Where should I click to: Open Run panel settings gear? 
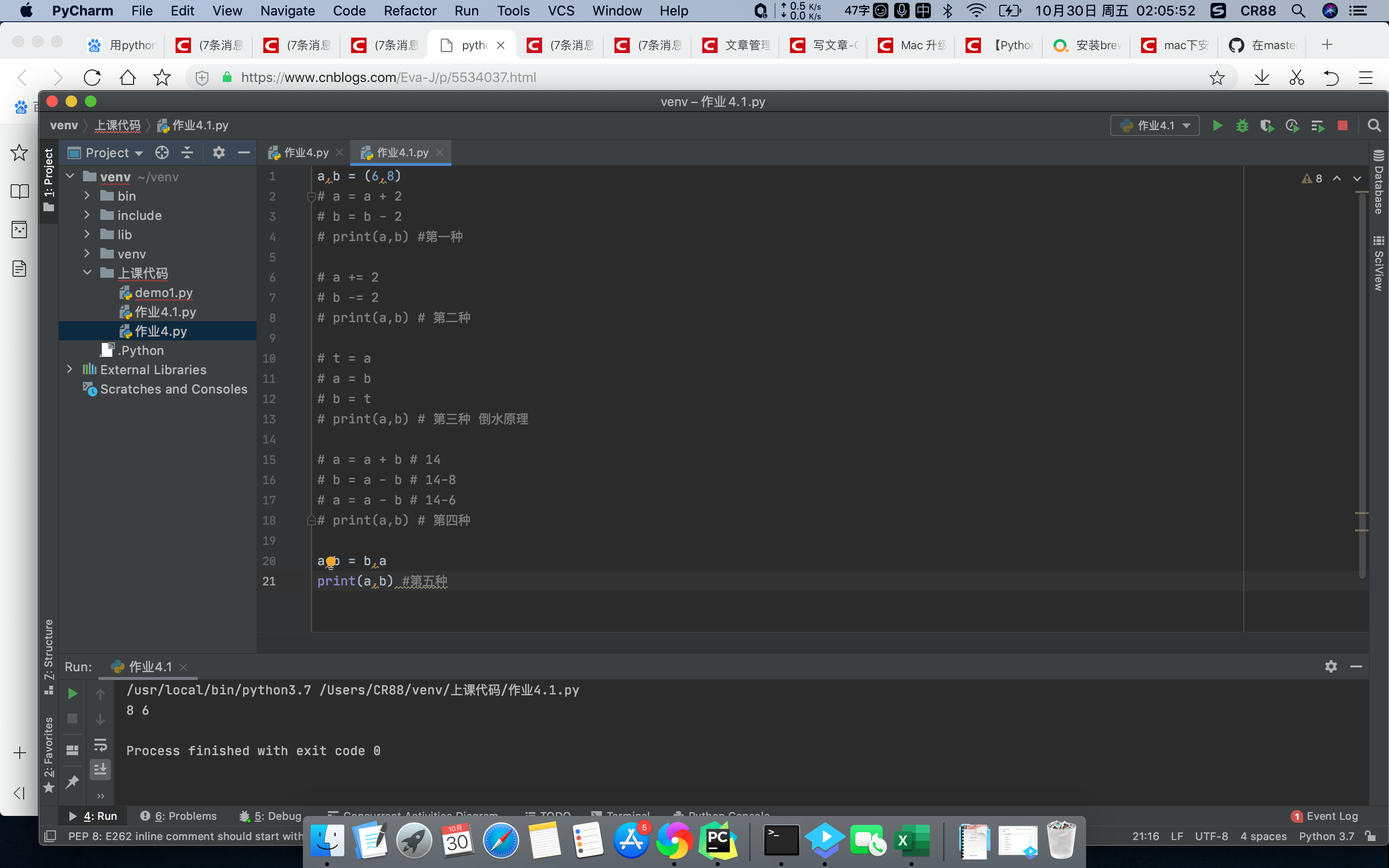click(x=1331, y=666)
